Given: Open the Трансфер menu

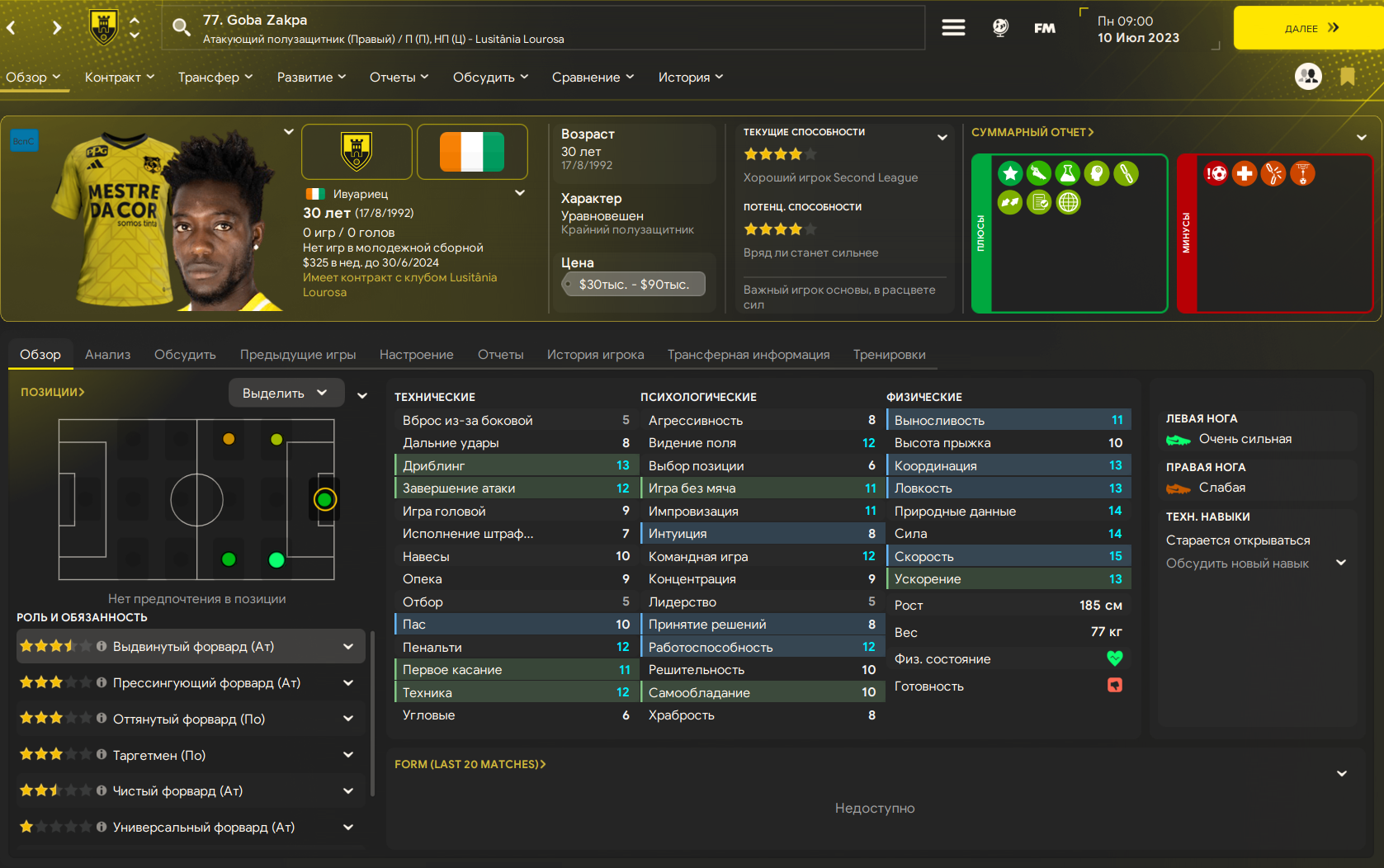Looking at the screenshot, I should pos(215,78).
